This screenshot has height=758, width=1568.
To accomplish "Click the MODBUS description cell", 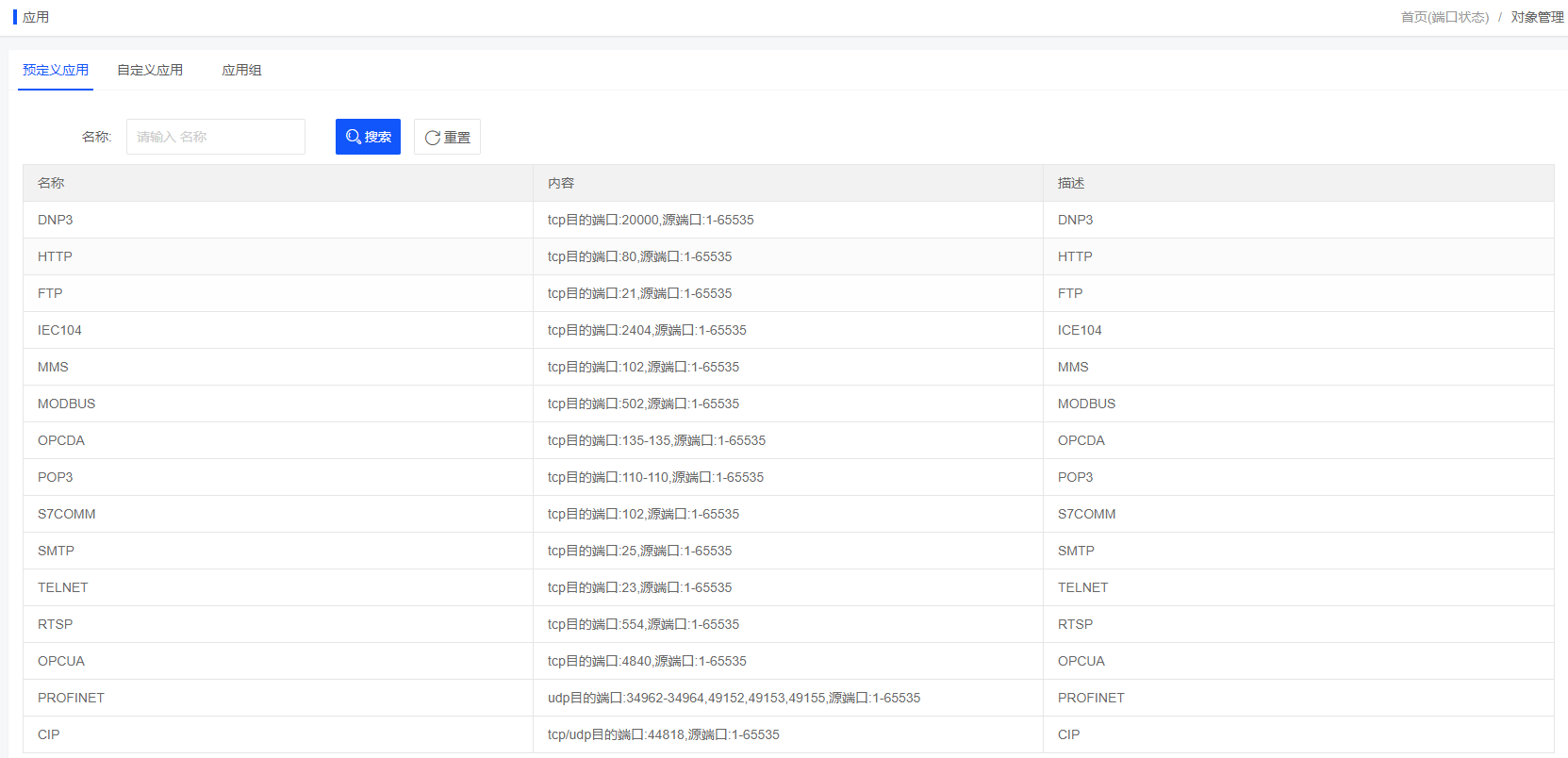I will click(x=1298, y=404).
